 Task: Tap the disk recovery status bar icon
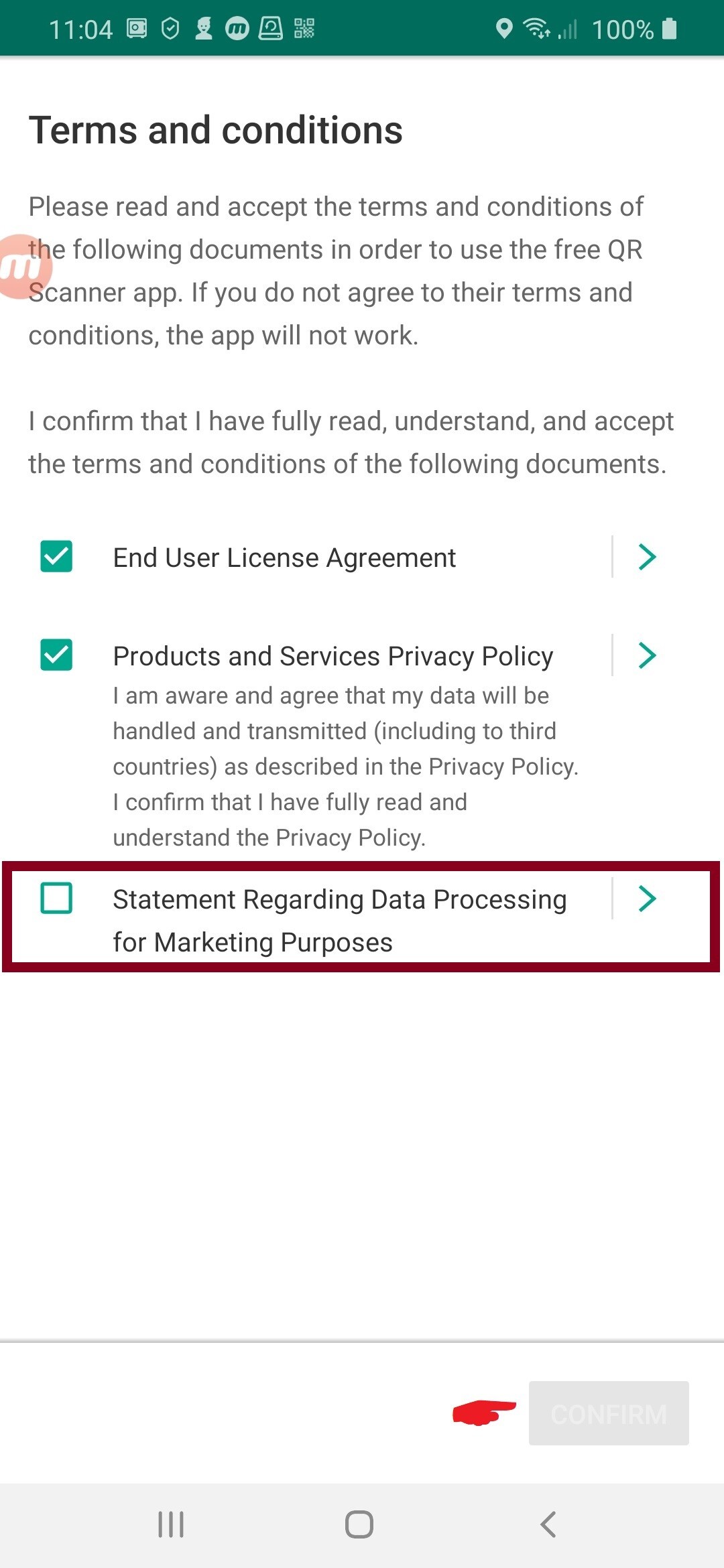[x=271, y=29]
